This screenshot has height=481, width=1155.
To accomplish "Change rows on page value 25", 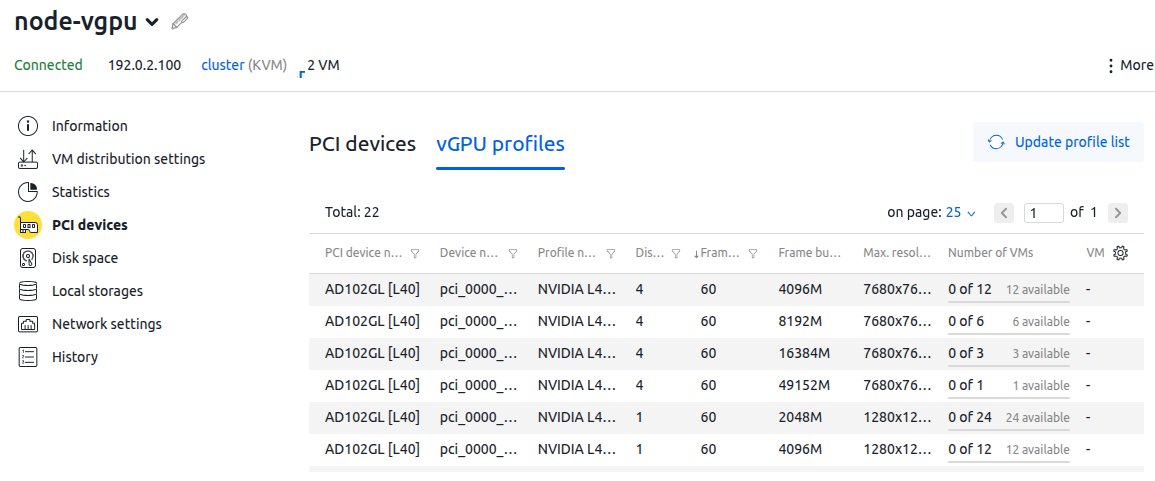I will 960,212.
